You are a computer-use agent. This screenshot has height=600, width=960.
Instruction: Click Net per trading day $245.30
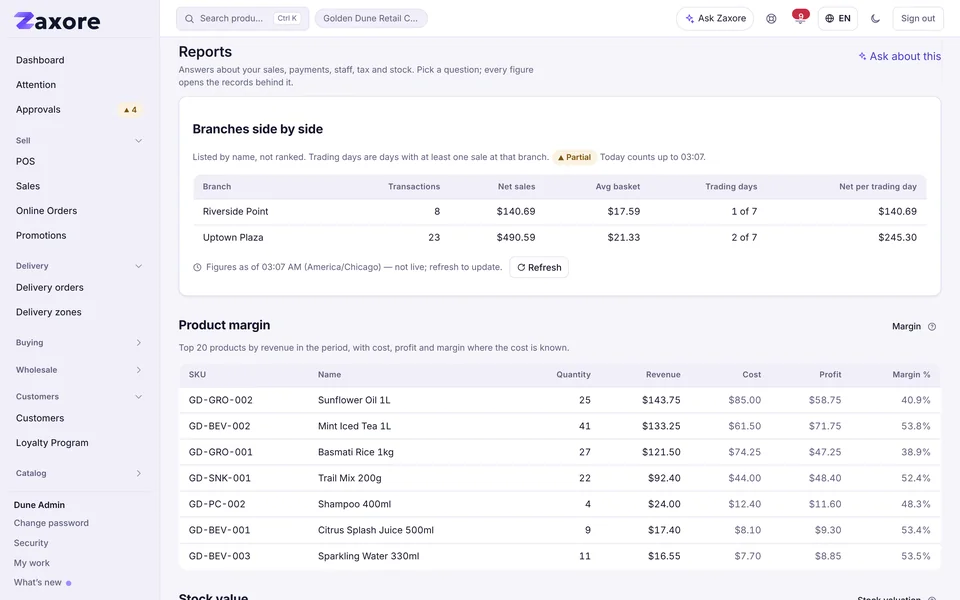coord(898,237)
